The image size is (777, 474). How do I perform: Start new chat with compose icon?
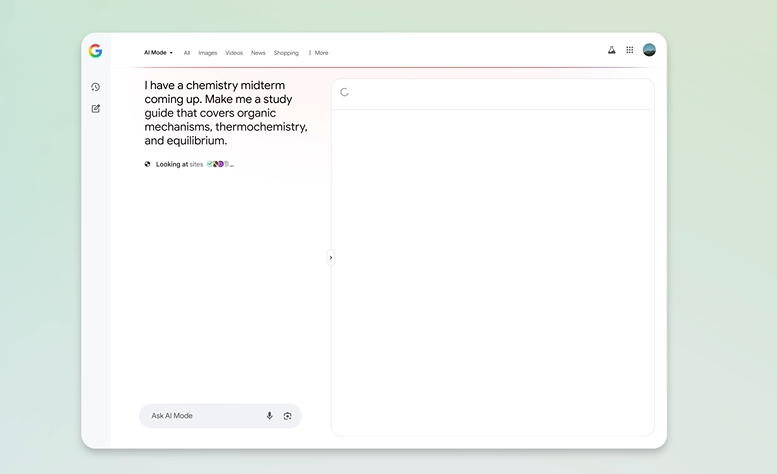coord(96,108)
